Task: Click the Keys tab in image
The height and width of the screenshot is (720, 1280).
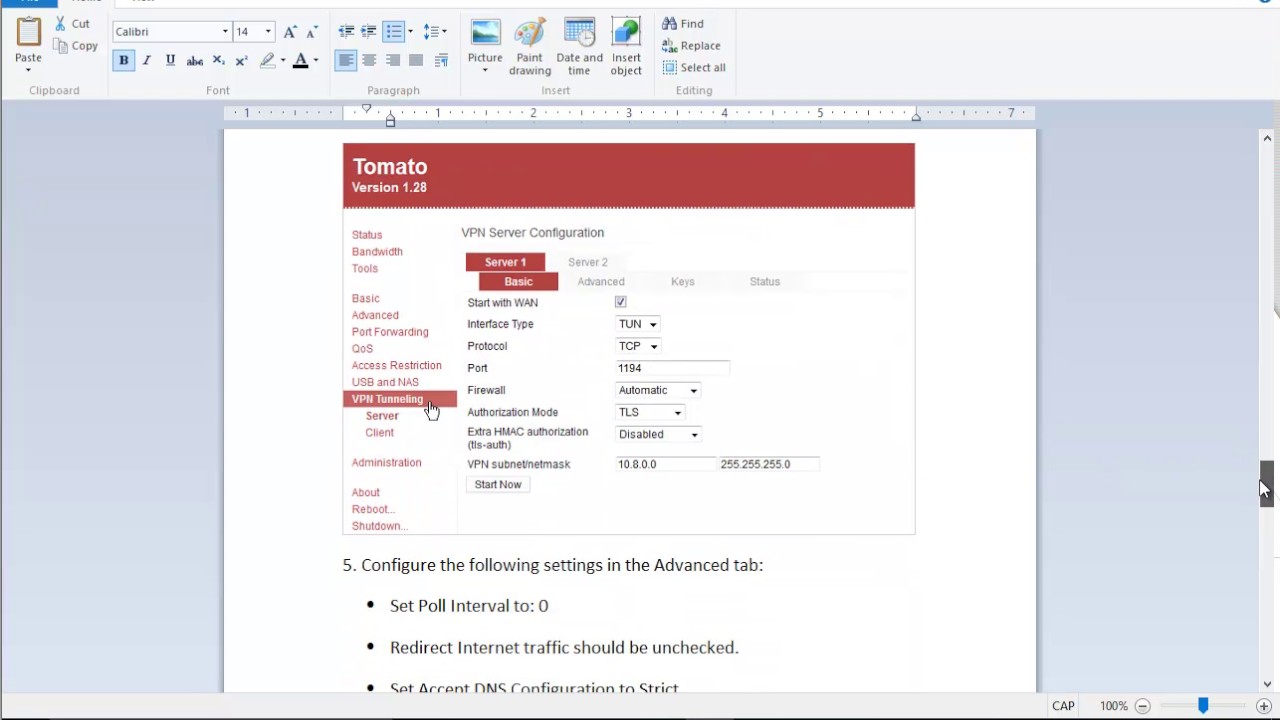Action: [683, 282]
